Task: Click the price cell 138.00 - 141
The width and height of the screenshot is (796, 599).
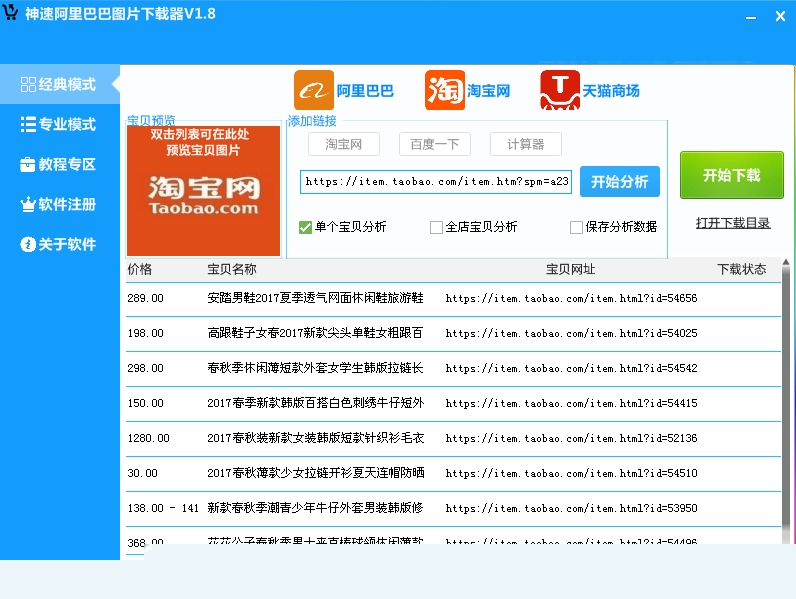Action: point(163,509)
